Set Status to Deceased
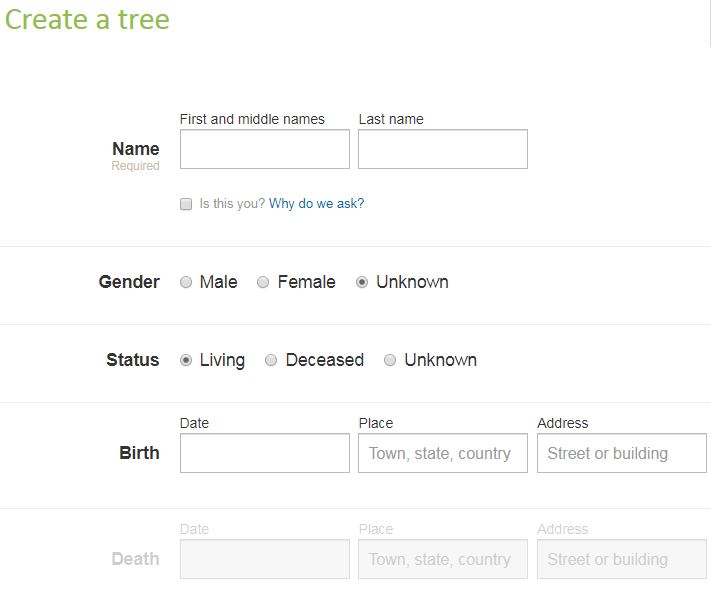Viewport: 711px width, 592px height. 271,360
